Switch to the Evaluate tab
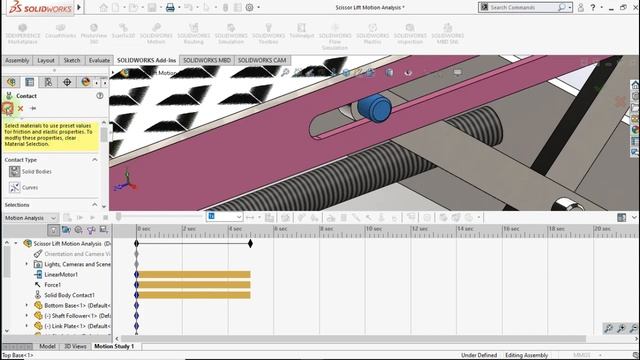The image size is (640, 360). [x=100, y=60]
